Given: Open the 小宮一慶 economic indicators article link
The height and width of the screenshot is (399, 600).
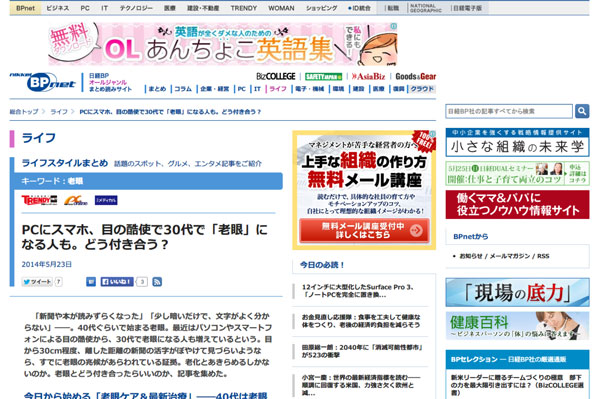Looking at the screenshot, I should pos(361,385).
